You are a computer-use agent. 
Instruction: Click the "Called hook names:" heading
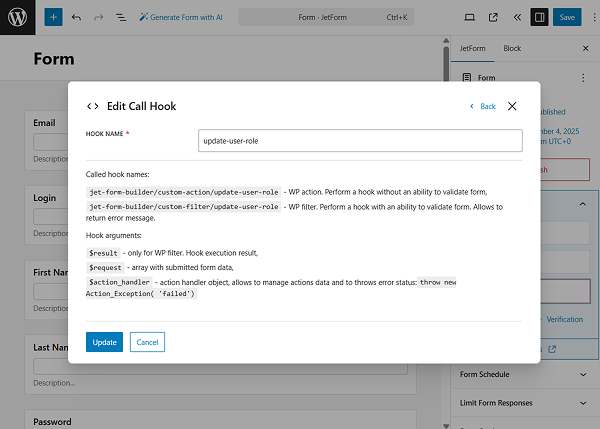coord(117,175)
